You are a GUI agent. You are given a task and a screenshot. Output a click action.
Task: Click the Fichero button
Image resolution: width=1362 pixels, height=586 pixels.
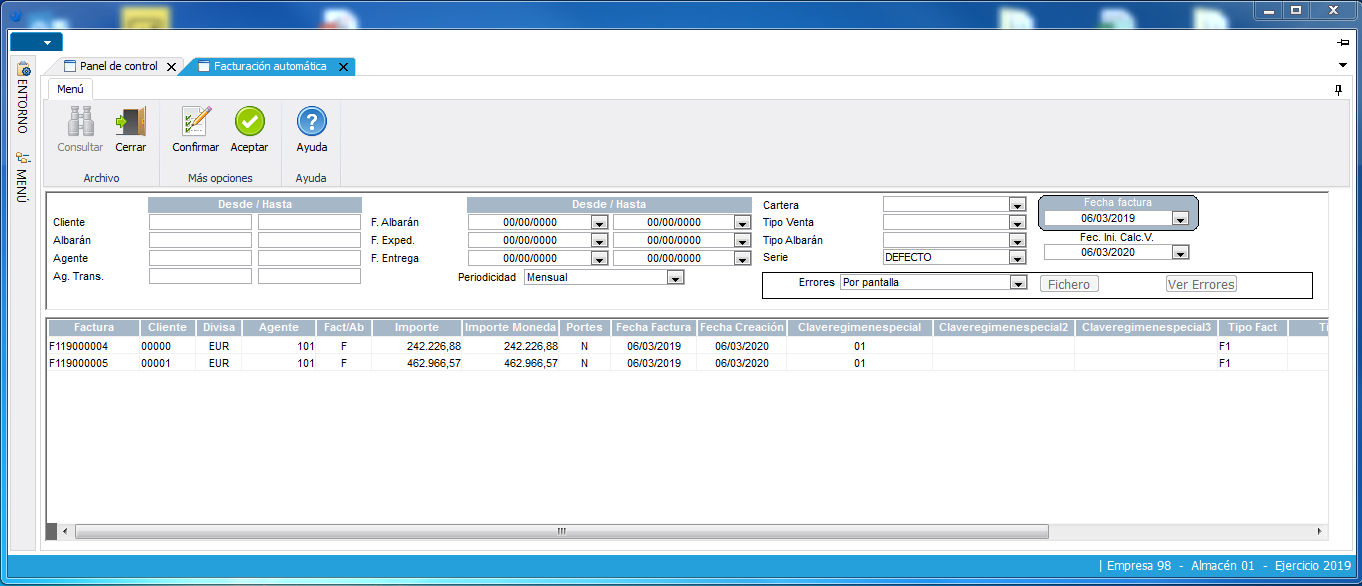(1069, 285)
